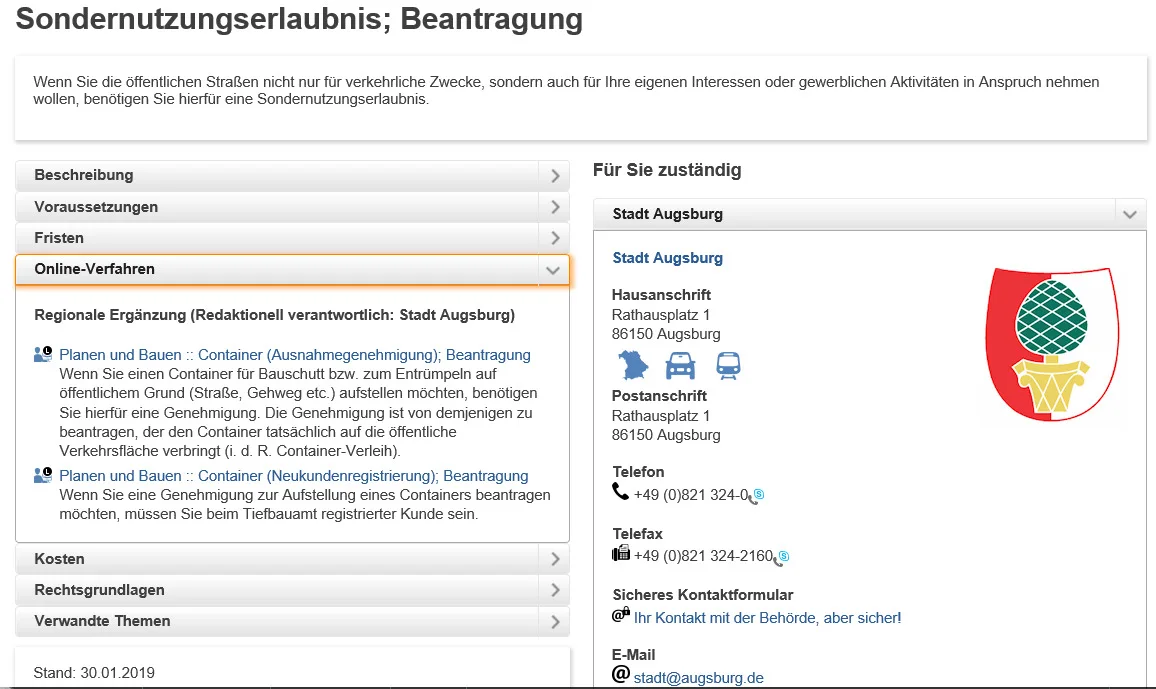Click the fax number +49 (0)821 324-2160
This screenshot has height=689, width=1156.
coord(703,556)
